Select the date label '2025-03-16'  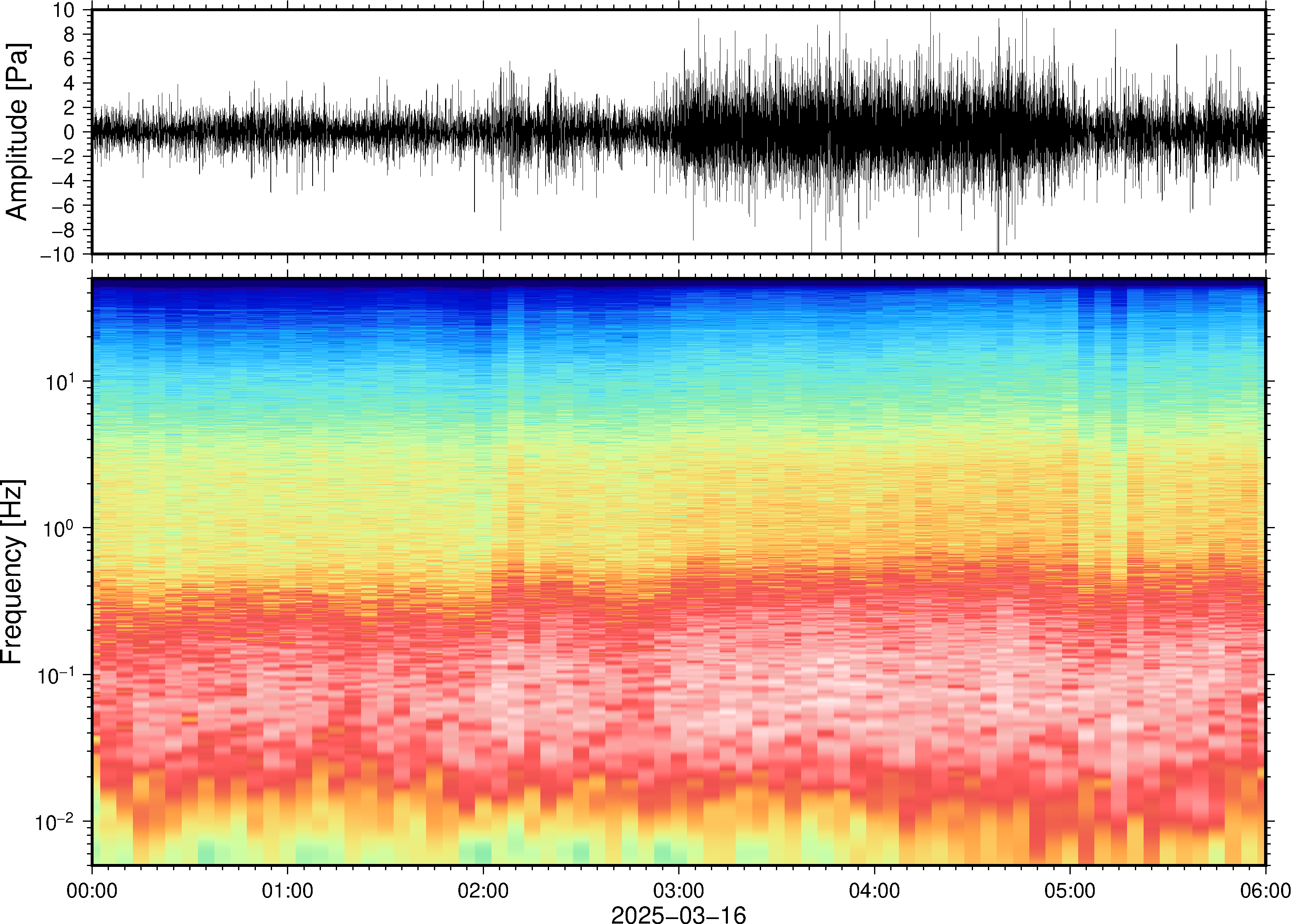coord(678,915)
